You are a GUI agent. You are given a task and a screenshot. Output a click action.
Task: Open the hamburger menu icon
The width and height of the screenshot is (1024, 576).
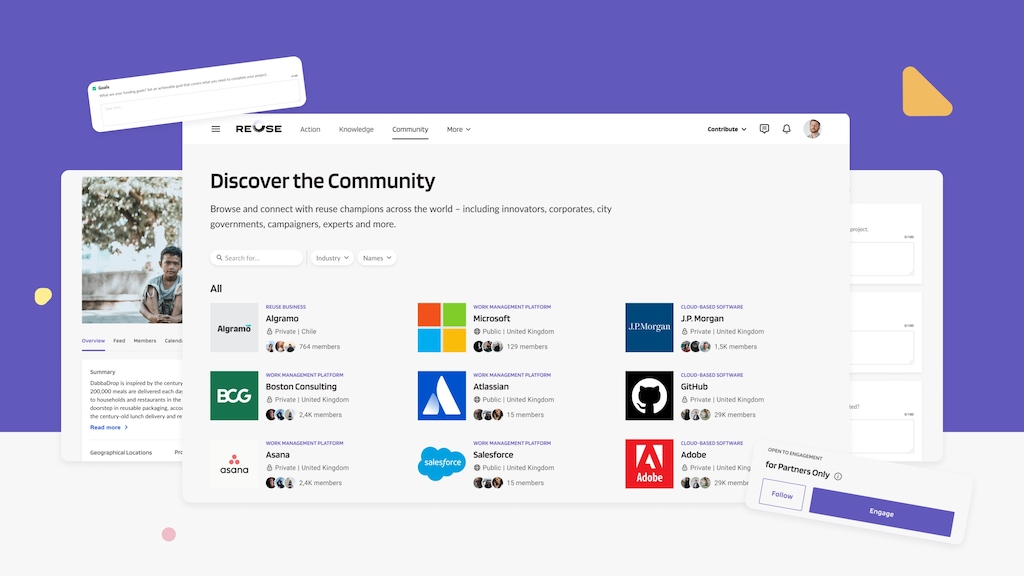(216, 129)
